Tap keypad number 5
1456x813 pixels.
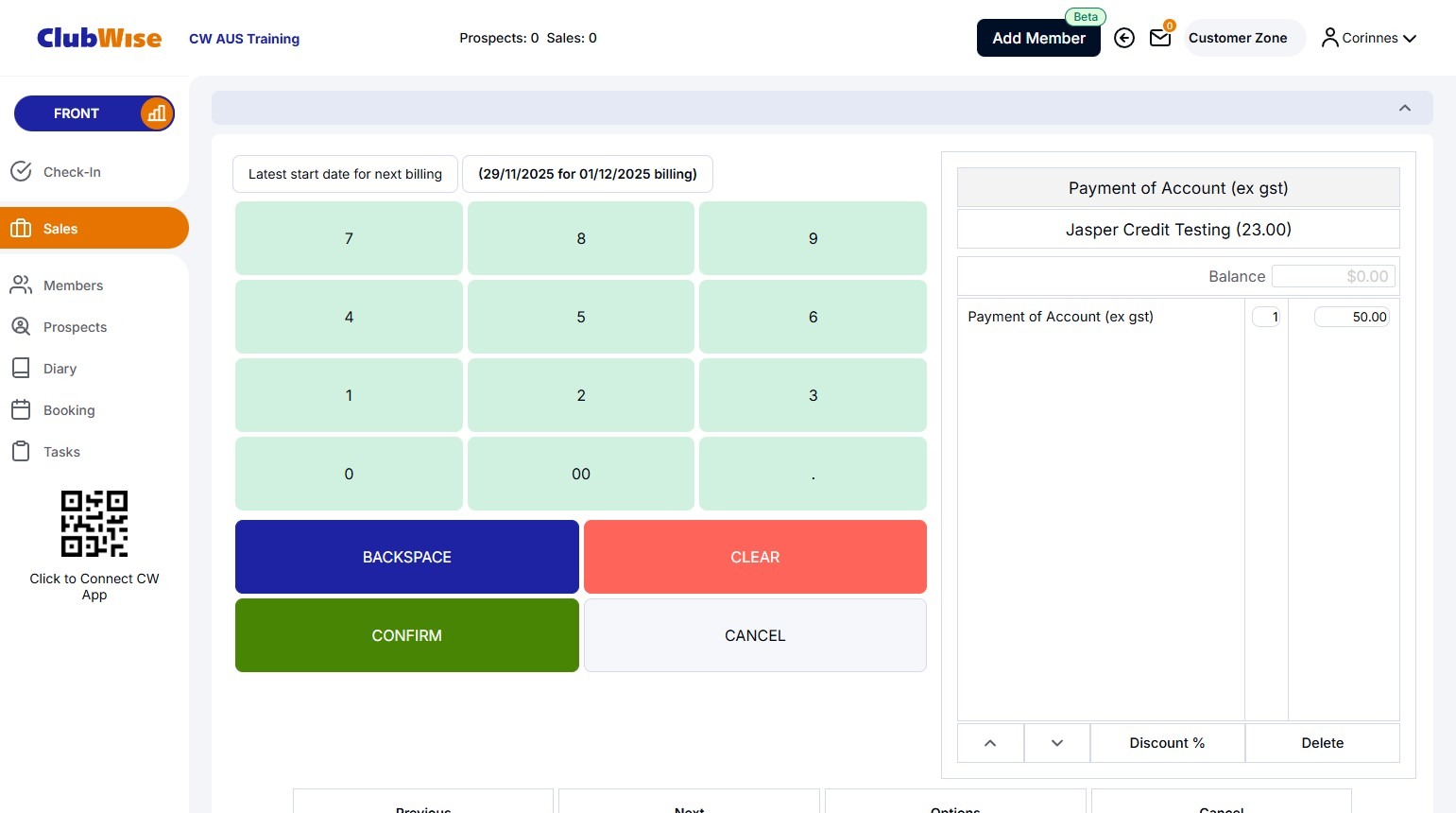coord(581,317)
